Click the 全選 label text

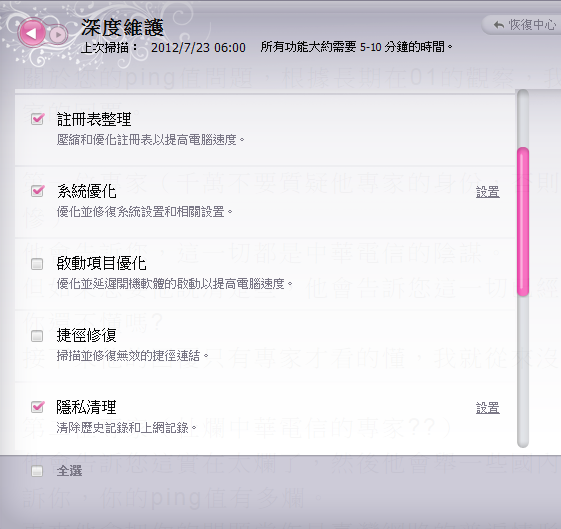69,471
